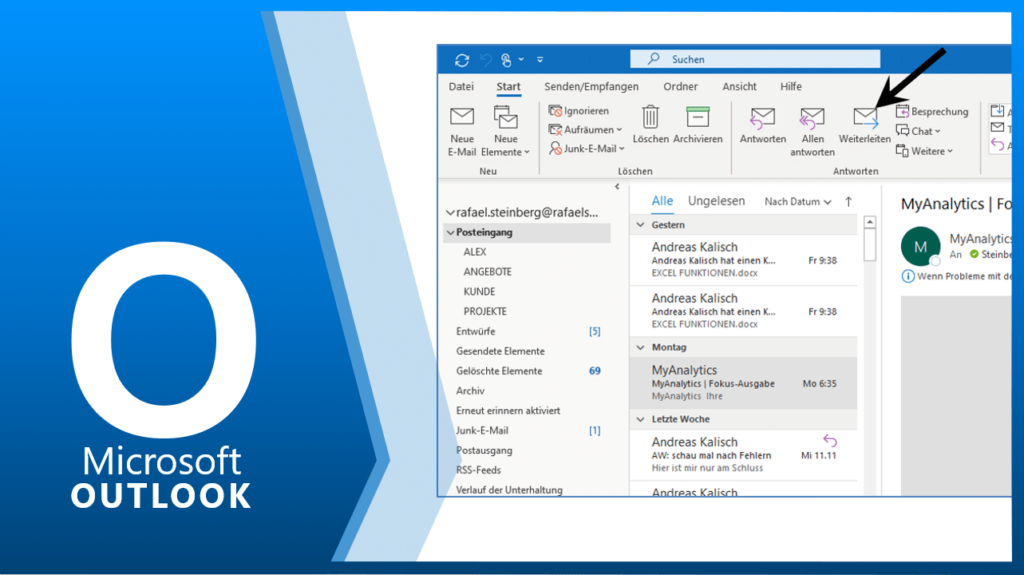Open the Nach Datum sort dropdown

797,202
